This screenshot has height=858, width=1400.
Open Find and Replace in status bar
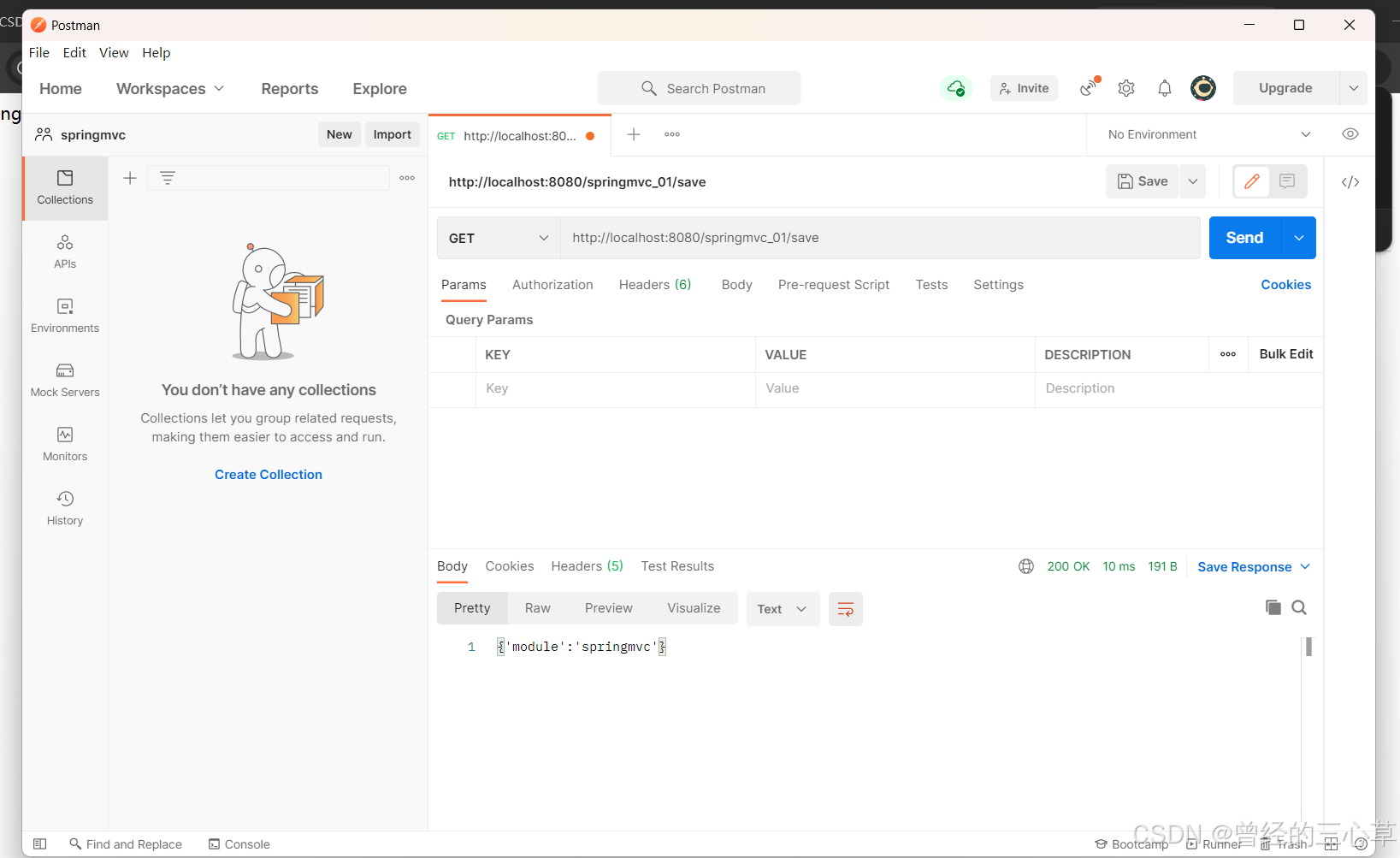126,844
